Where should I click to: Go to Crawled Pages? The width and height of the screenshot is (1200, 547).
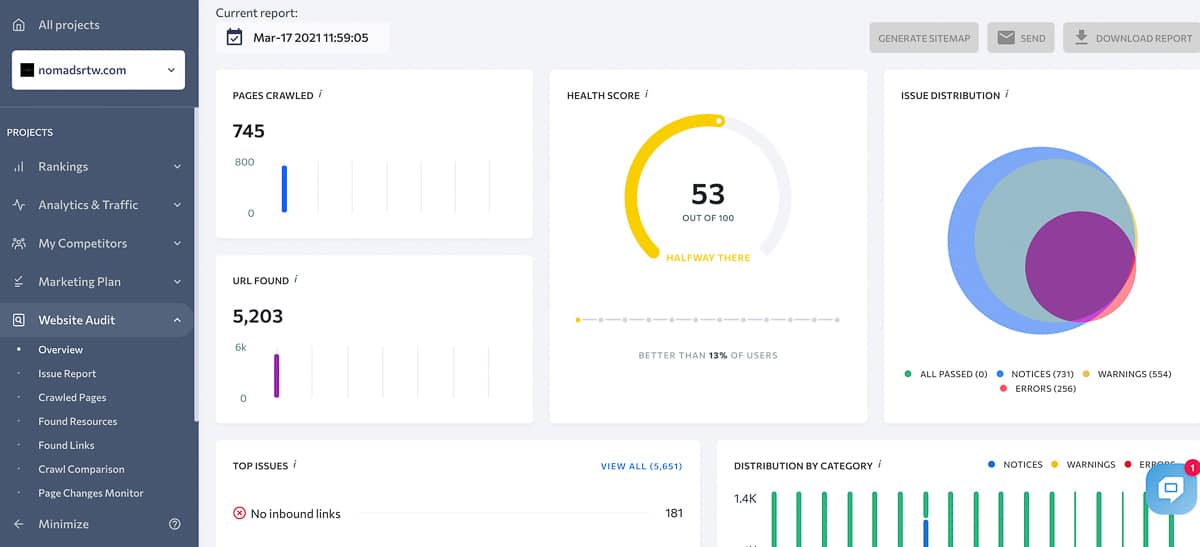tap(72, 398)
